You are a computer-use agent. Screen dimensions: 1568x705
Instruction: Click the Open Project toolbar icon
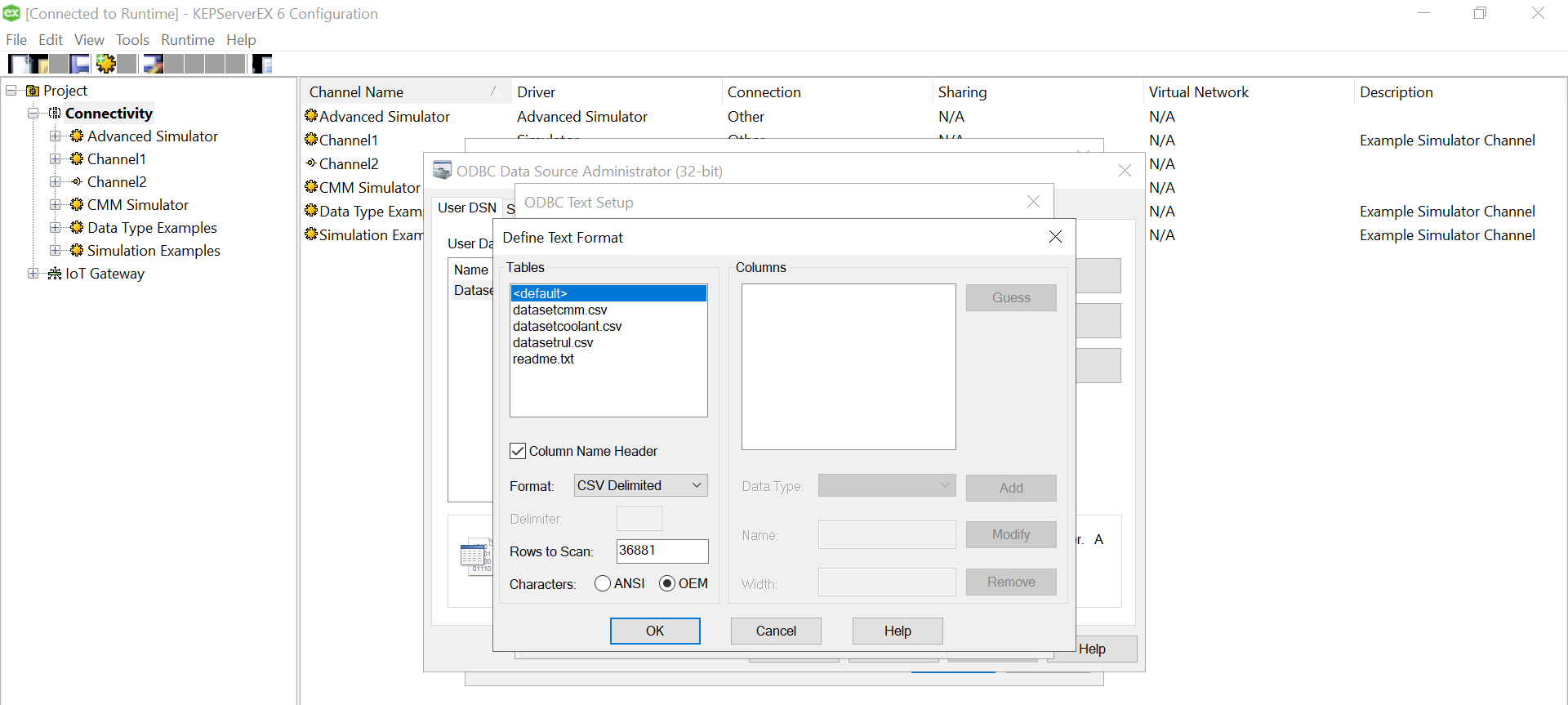(38, 64)
